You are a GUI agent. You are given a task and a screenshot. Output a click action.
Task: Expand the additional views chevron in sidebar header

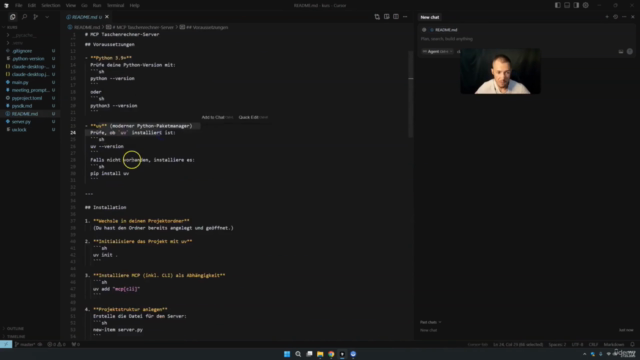coord(47,17)
